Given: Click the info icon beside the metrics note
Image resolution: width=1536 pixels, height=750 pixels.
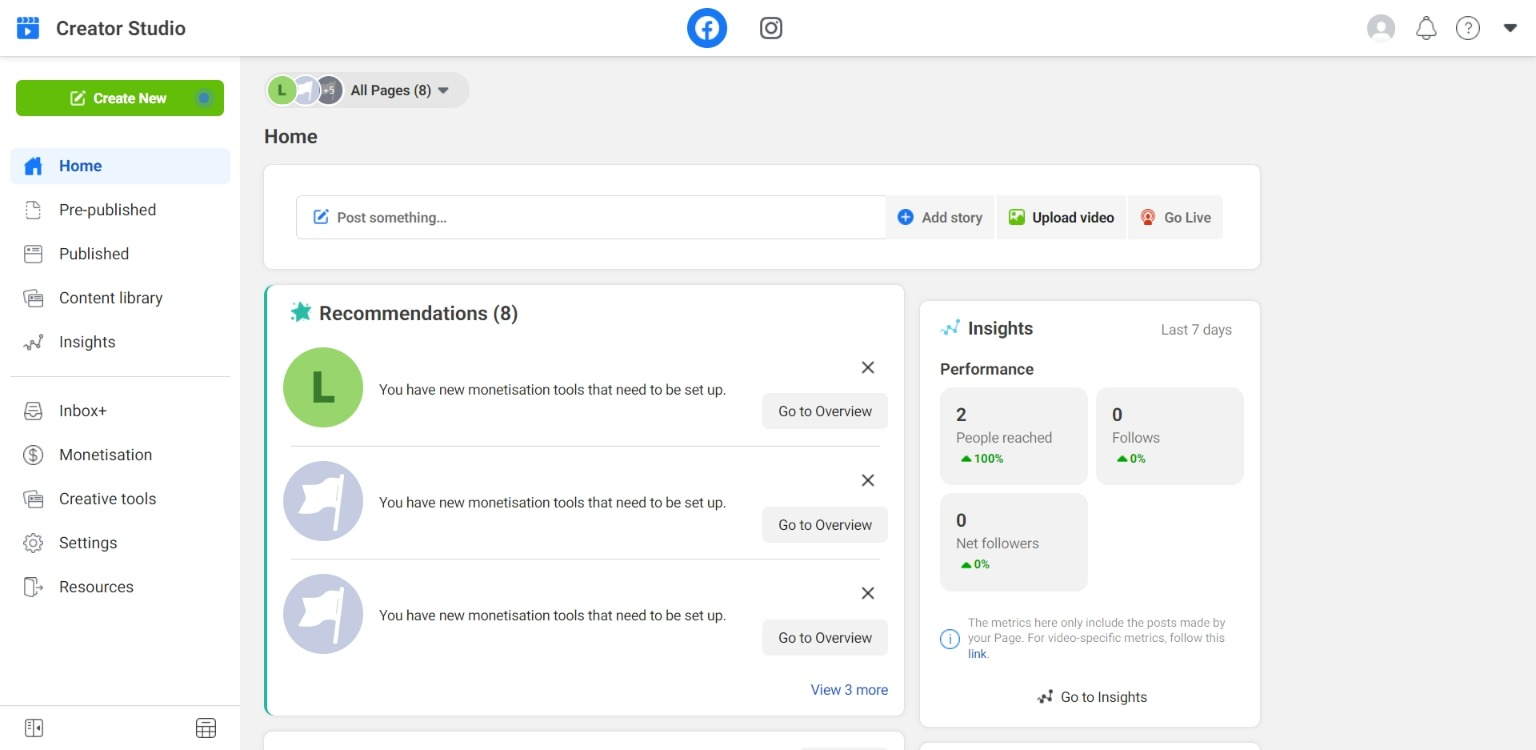Looking at the screenshot, I should pyautogui.click(x=950, y=638).
